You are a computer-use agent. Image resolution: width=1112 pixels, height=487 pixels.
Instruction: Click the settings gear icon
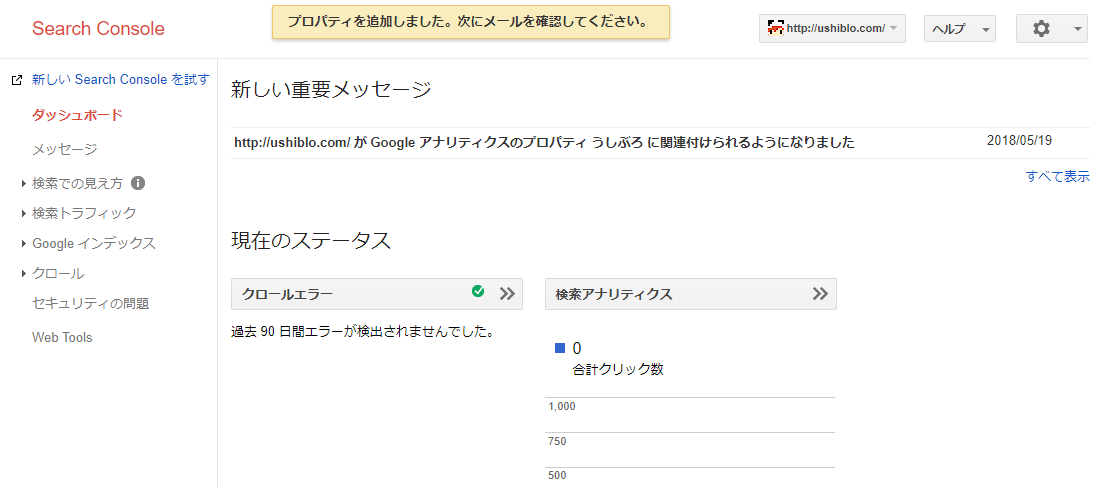pos(1041,29)
